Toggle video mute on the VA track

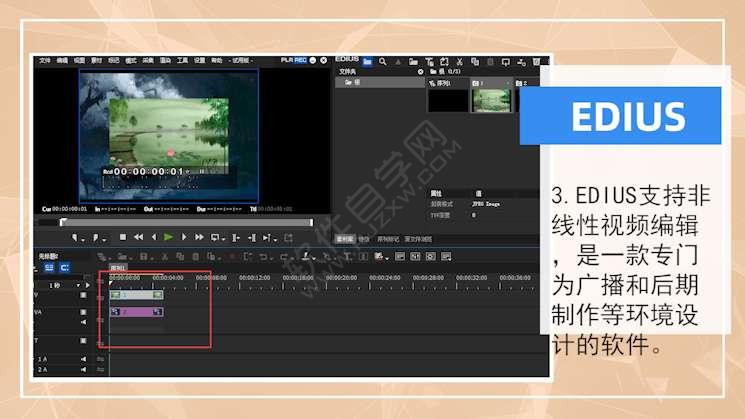click(83, 312)
